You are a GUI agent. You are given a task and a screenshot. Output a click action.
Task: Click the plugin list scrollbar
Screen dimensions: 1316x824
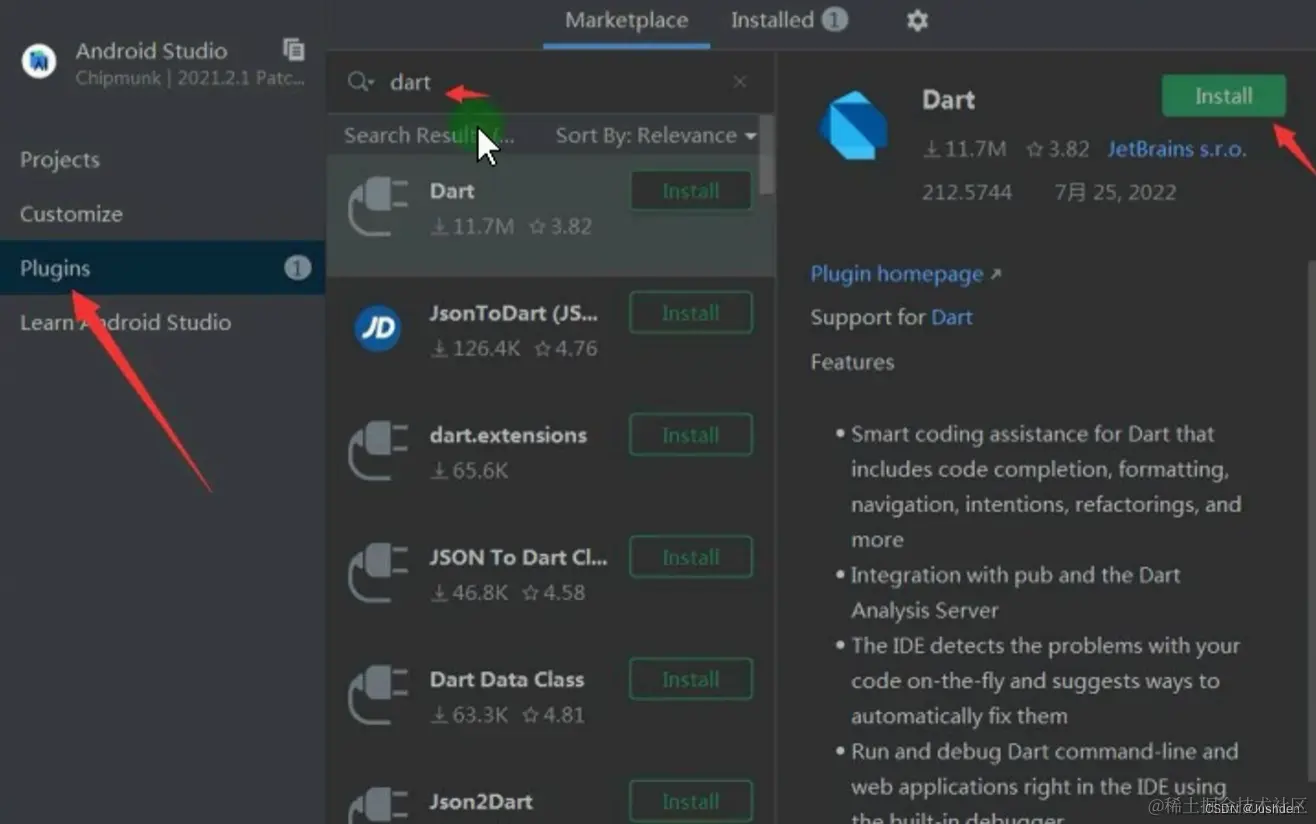(x=767, y=155)
